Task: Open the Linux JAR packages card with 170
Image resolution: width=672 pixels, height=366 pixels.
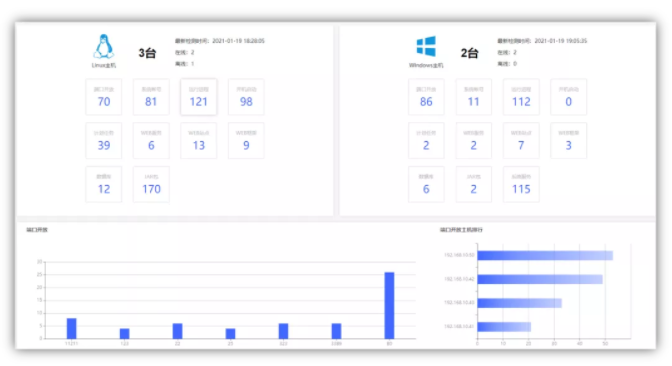Action: [x=151, y=184]
